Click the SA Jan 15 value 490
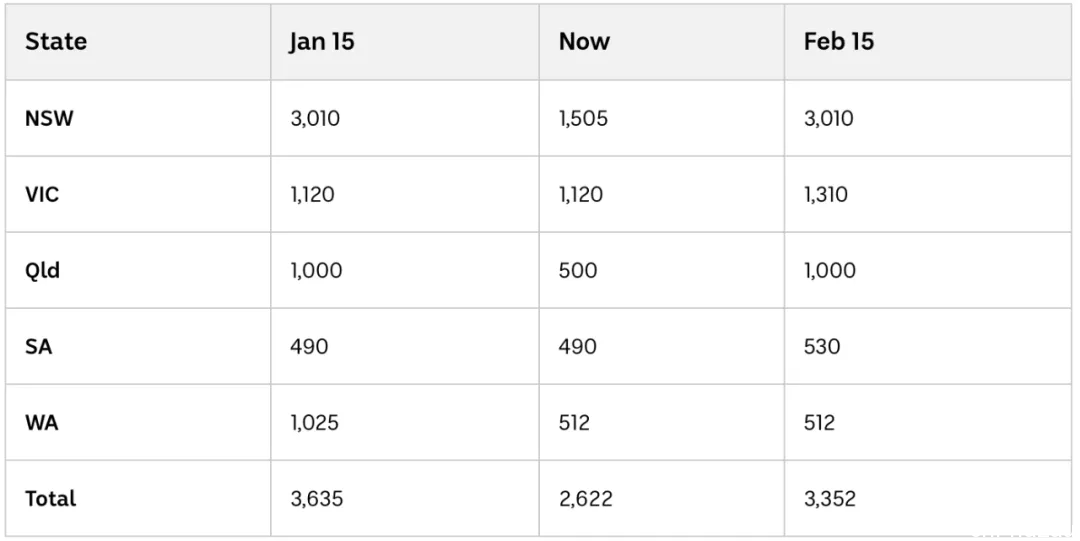The width and height of the screenshot is (1080, 541). tap(309, 346)
